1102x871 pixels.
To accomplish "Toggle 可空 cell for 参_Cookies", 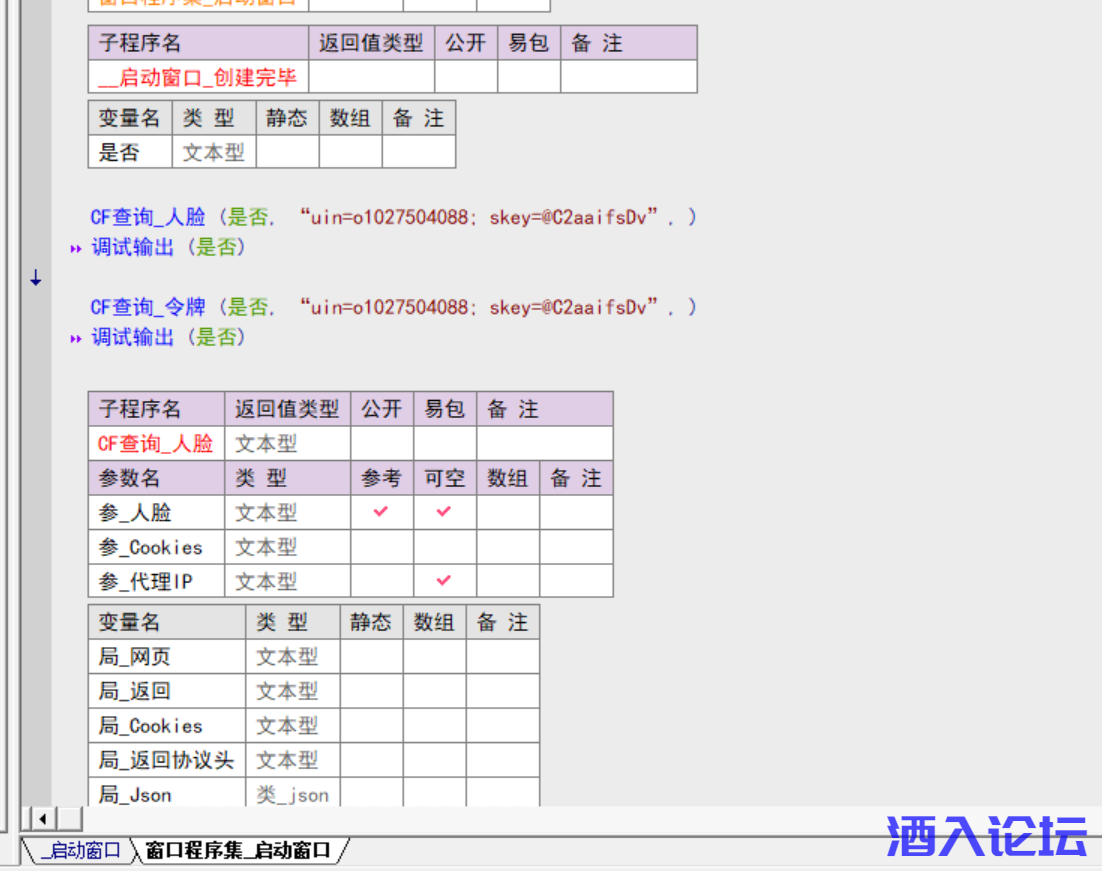I will pos(445,547).
